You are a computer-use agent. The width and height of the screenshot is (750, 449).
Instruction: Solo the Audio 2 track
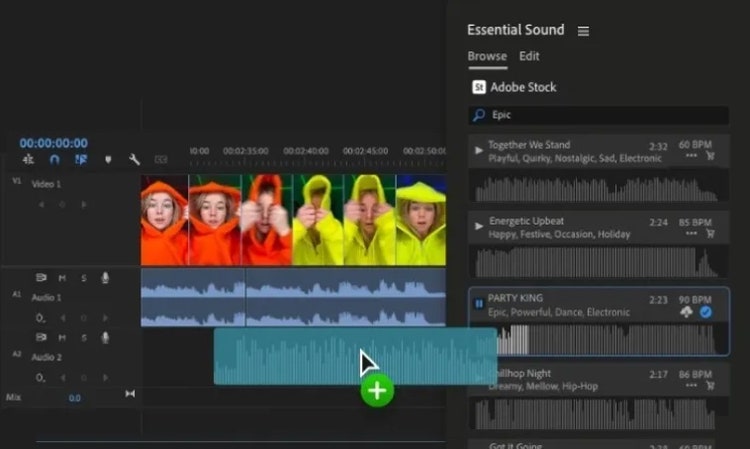(x=83, y=338)
